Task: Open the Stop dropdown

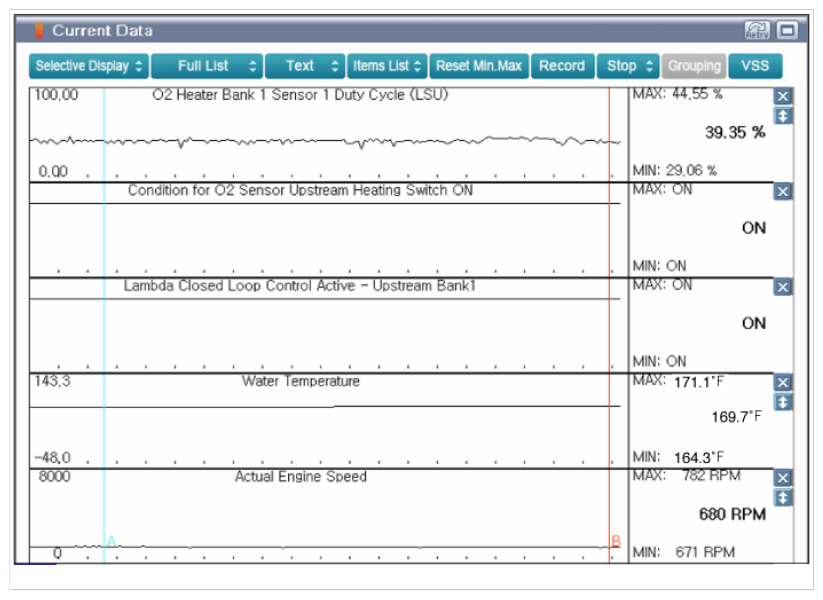Action: point(629,66)
